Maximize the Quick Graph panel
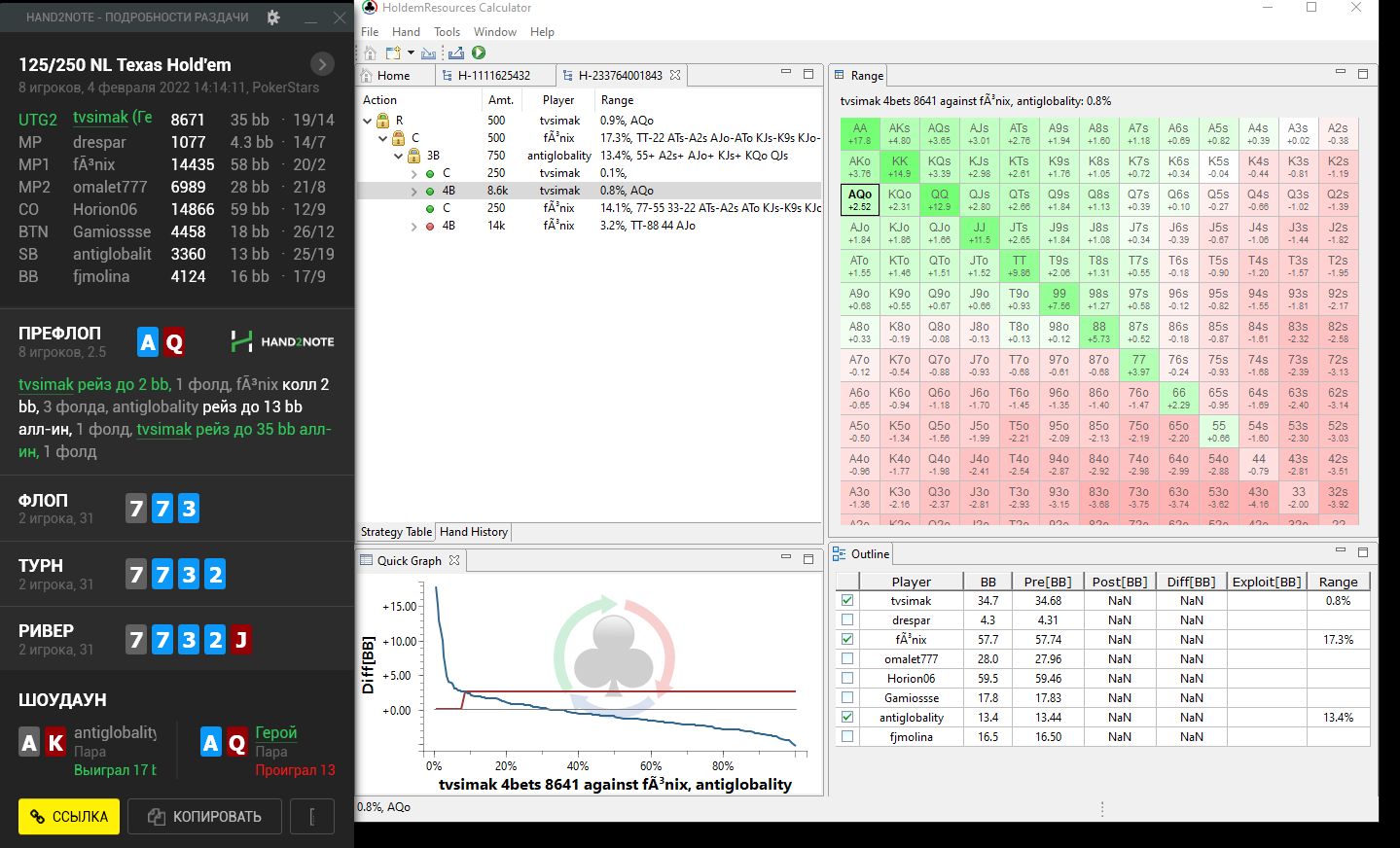Screen dimensions: 1400x848 pos(808,558)
